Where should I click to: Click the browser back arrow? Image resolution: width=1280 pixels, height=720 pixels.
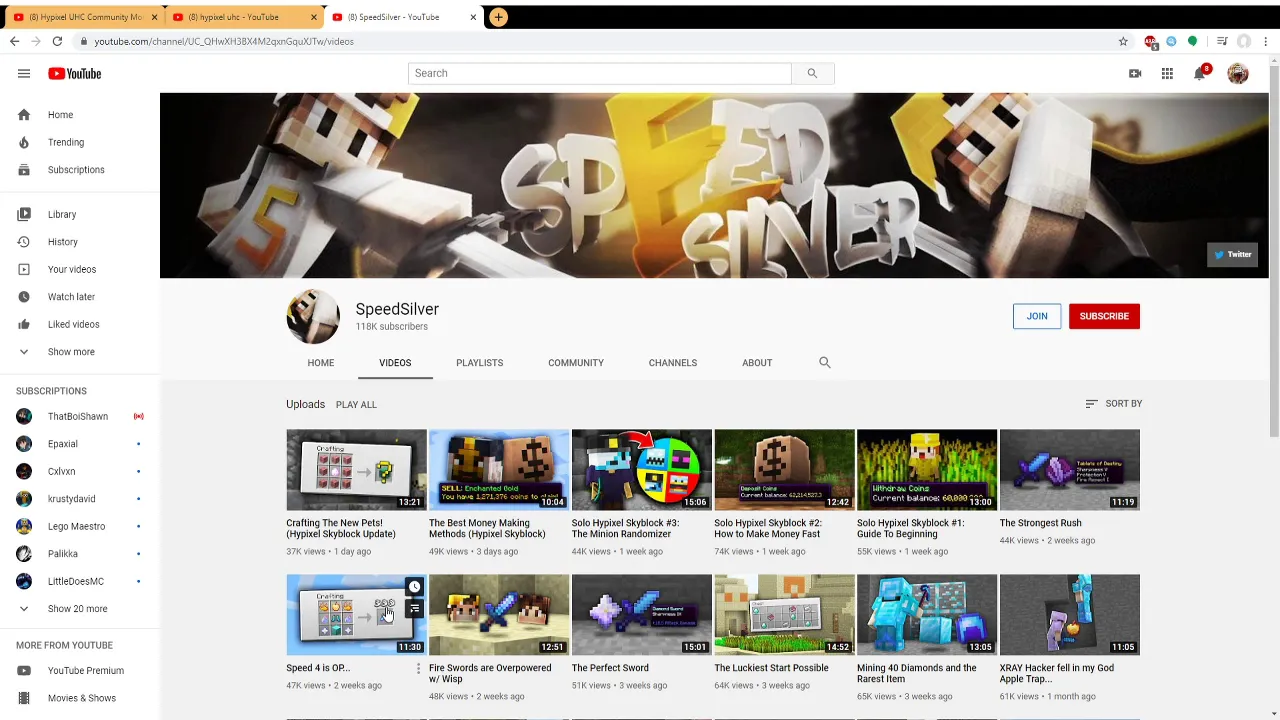pyautogui.click(x=14, y=41)
